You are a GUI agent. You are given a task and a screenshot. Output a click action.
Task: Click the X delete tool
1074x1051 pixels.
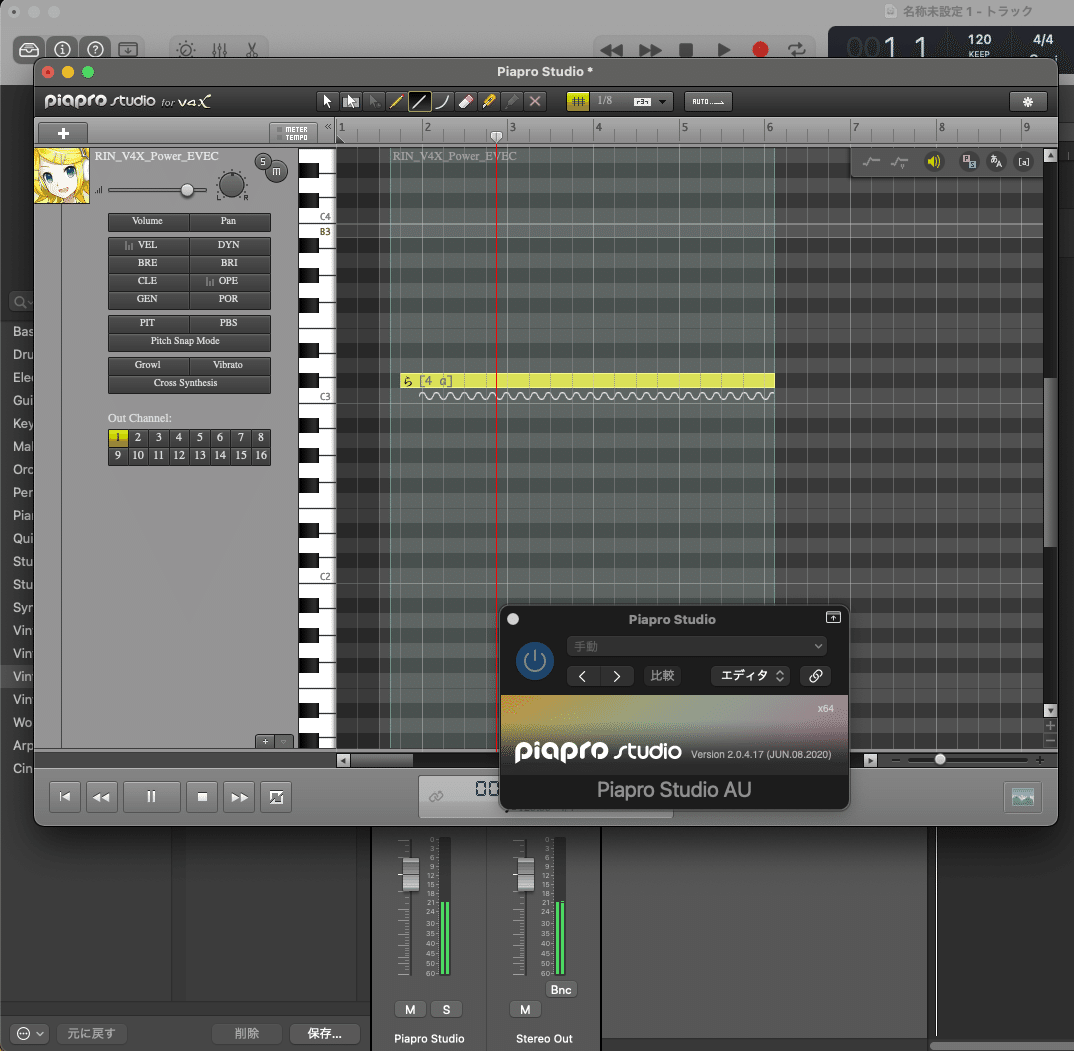coord(535,101)
